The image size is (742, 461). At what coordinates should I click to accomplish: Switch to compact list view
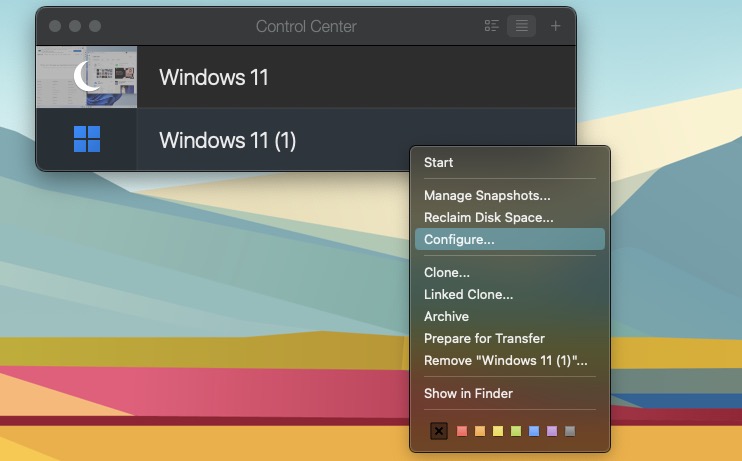point(521,26)
